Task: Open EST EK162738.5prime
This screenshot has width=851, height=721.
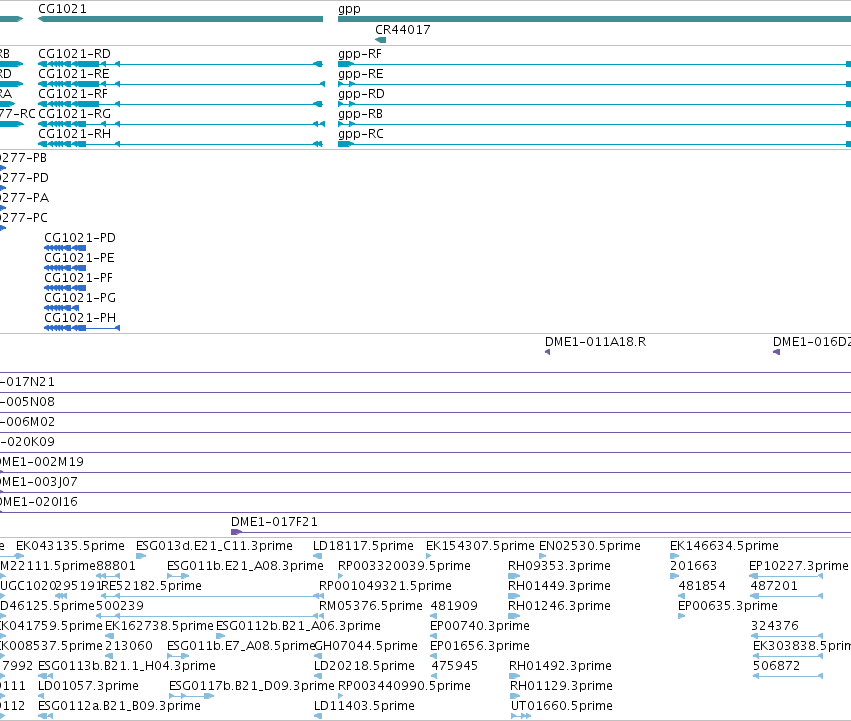Action: pos(159,626)
